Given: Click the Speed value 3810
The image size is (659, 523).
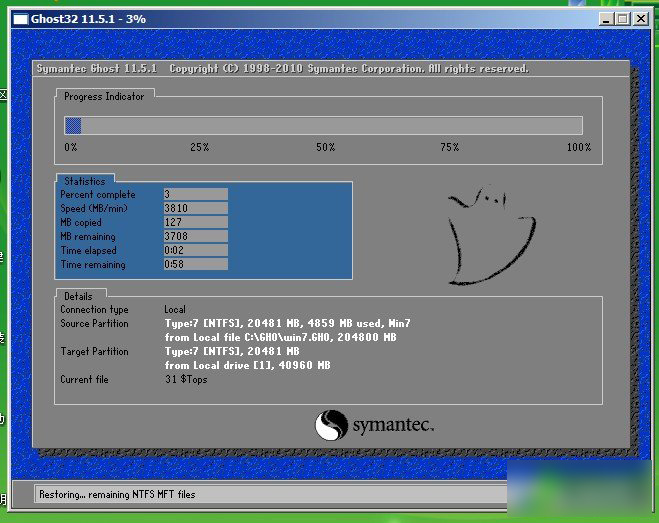Looking at the screenshot, I should pos(196,208).
